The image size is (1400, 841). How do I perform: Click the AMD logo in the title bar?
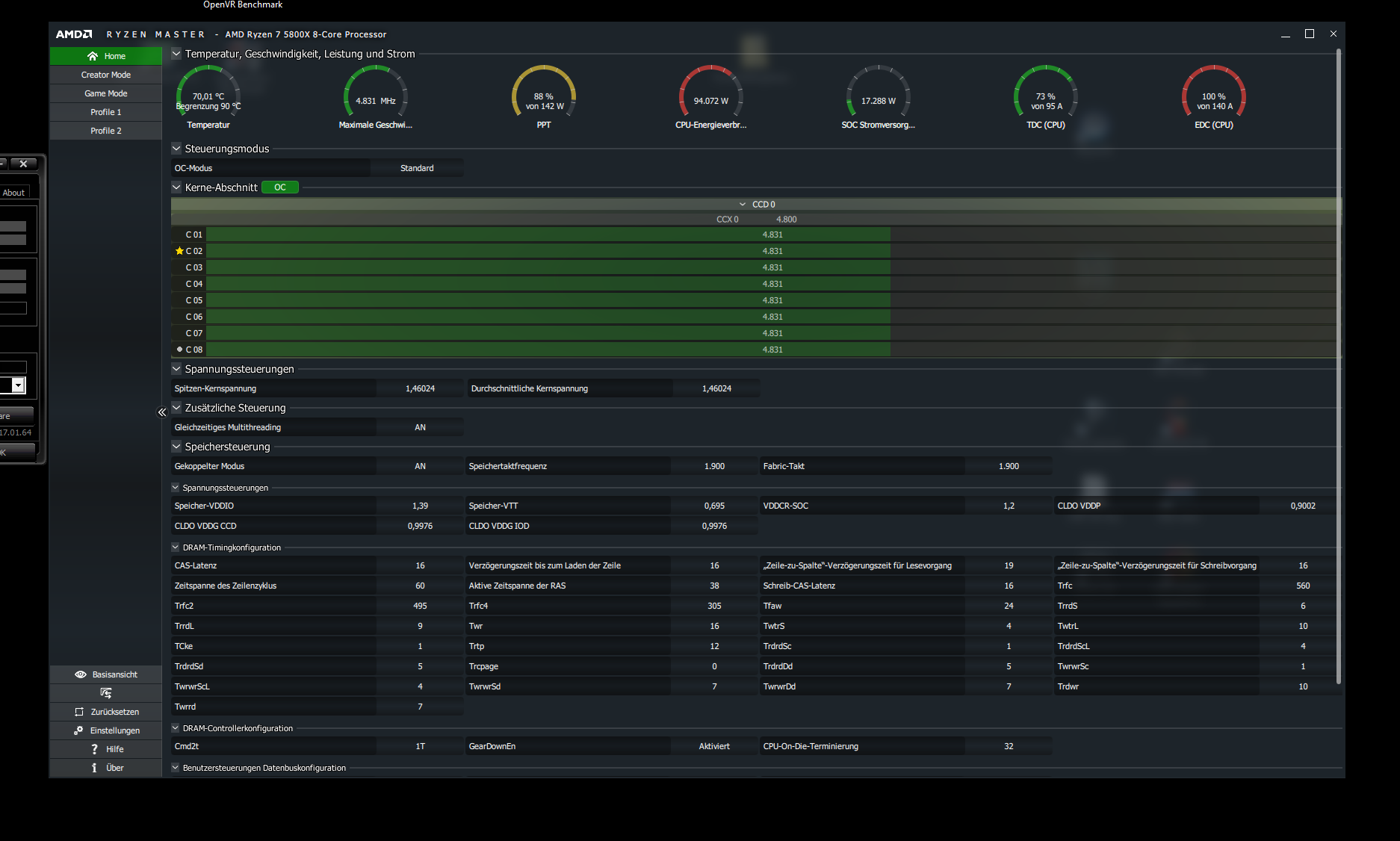pos(74,34)
